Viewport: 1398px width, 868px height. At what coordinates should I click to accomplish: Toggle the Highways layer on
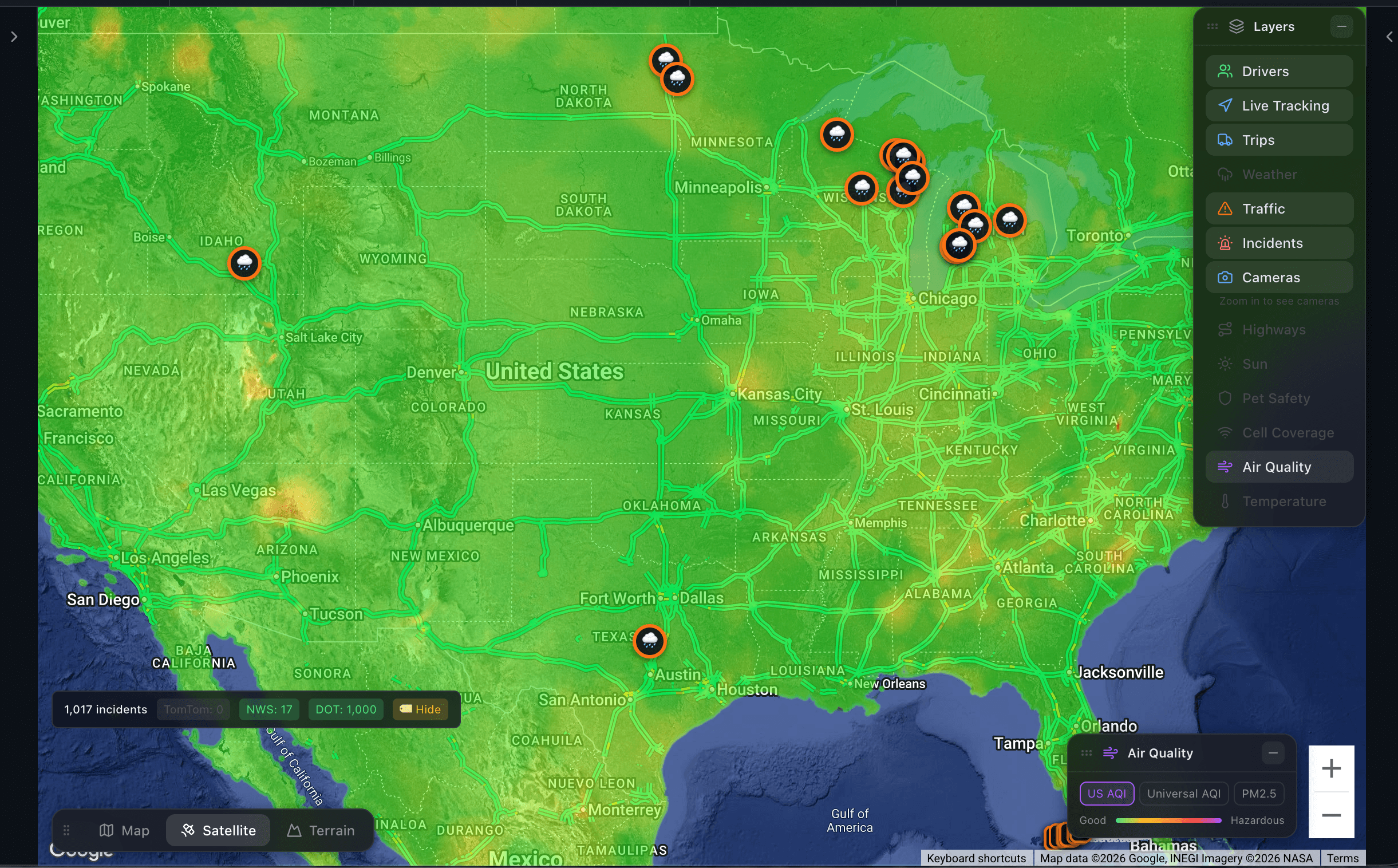coord(1278,329)
